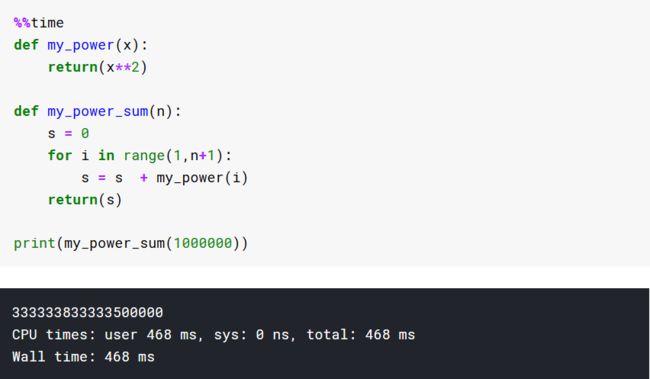Click the exponent 2 in x**2

[x=135, y=67]
